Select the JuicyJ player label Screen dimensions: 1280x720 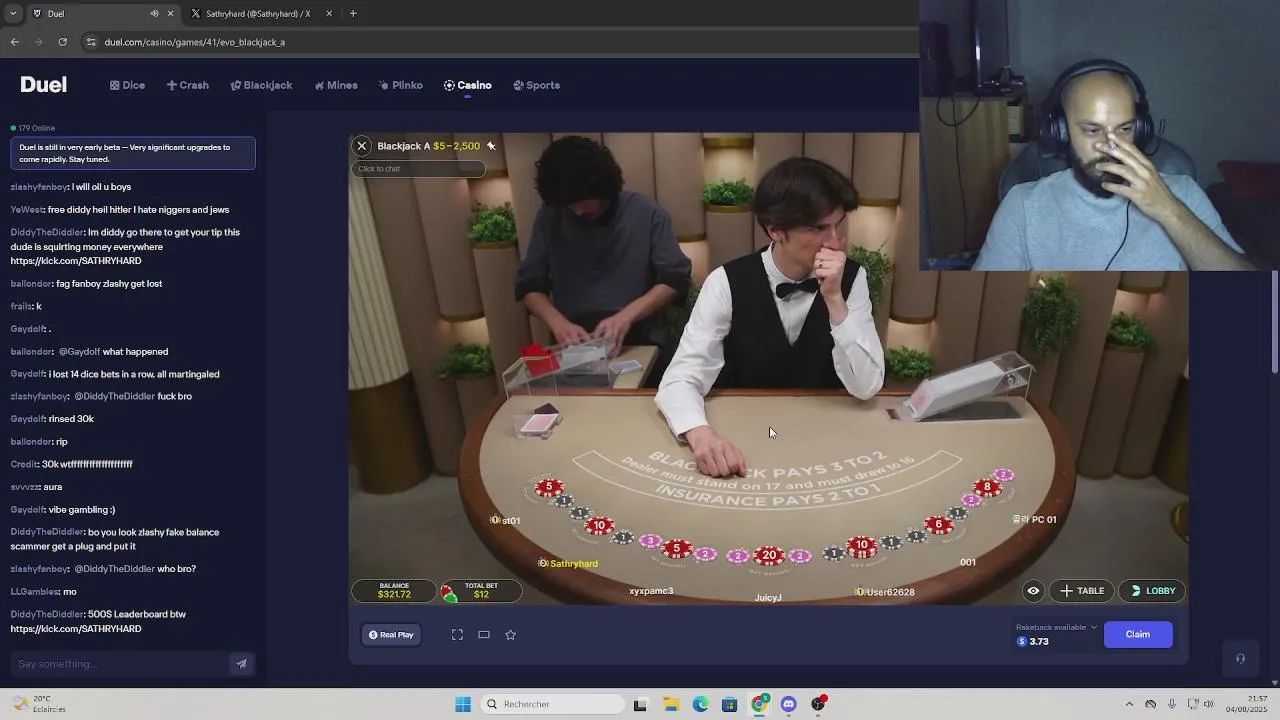[x=768, y=598]
